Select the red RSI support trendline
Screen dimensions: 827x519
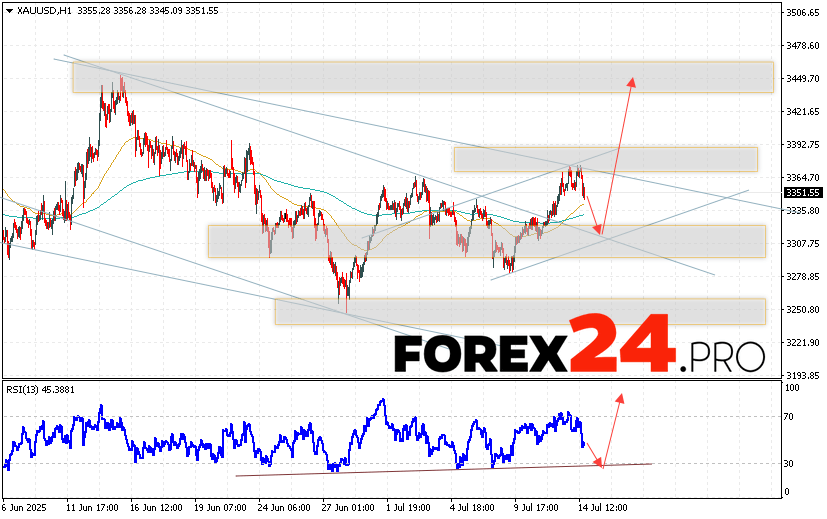(x=400, y=470)
